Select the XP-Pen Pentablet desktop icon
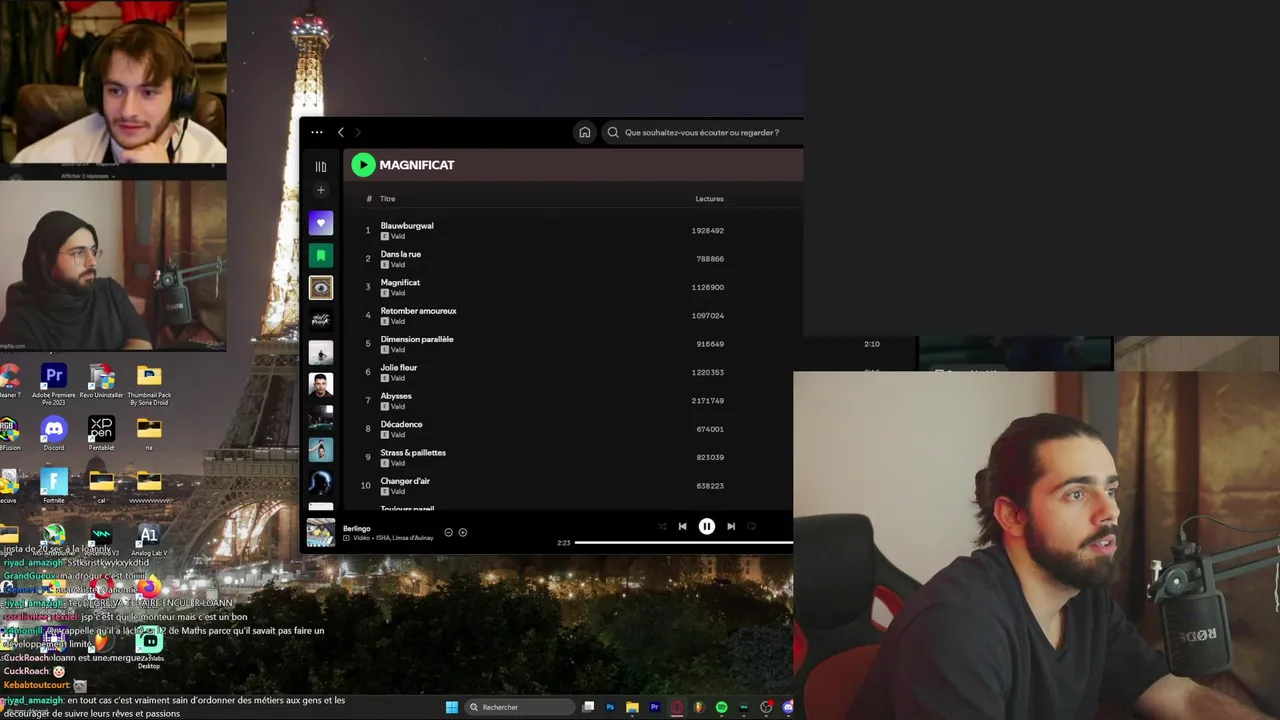Screen dimensions: 1280x720 pos(101,433)
